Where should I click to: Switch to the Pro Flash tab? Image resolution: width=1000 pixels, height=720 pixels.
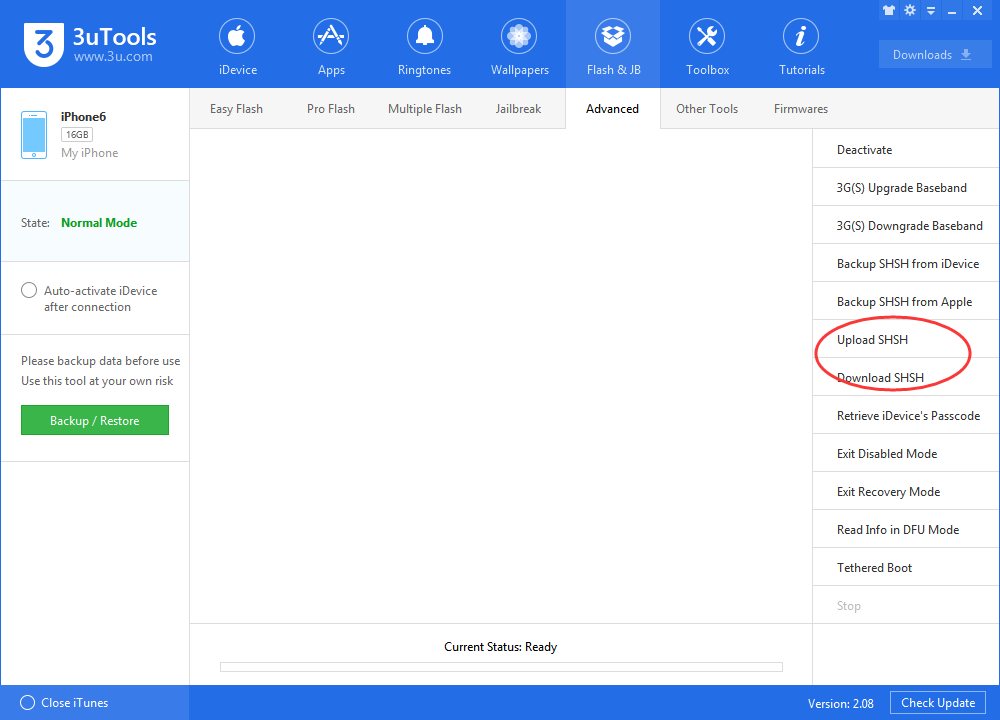coord(330,109)
